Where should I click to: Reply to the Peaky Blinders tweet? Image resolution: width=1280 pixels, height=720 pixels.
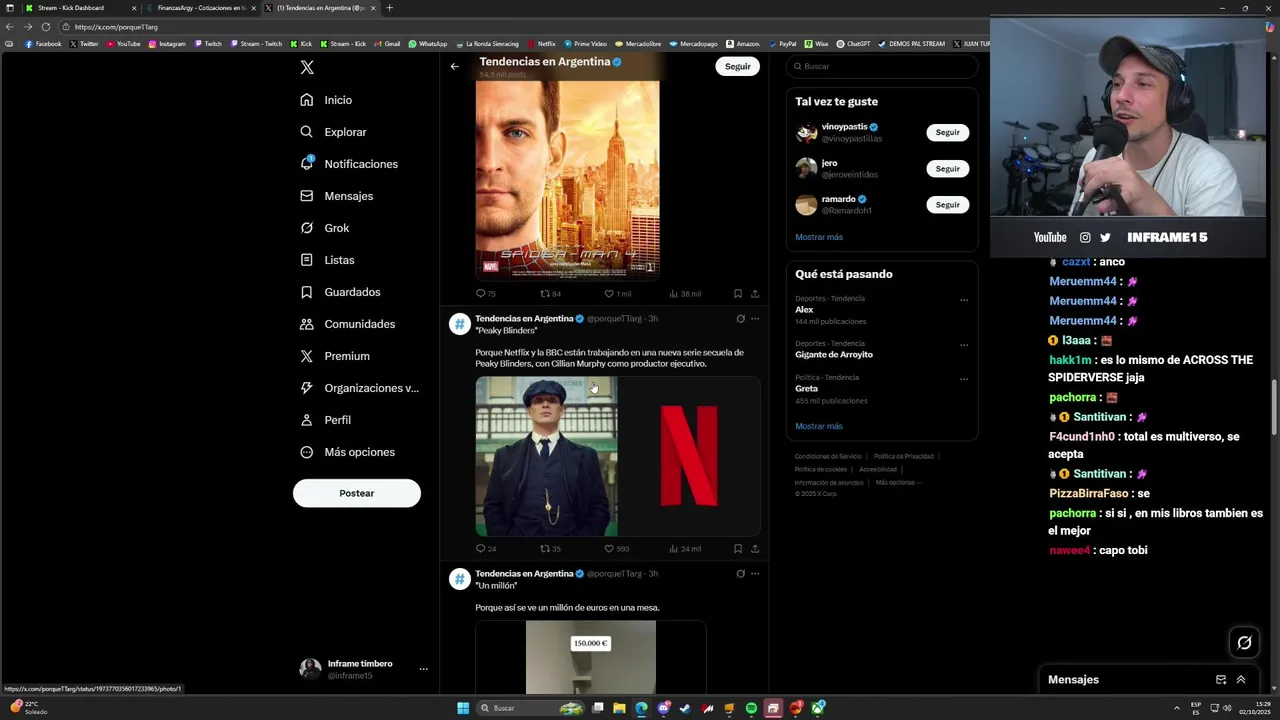[x=486, y=549]
